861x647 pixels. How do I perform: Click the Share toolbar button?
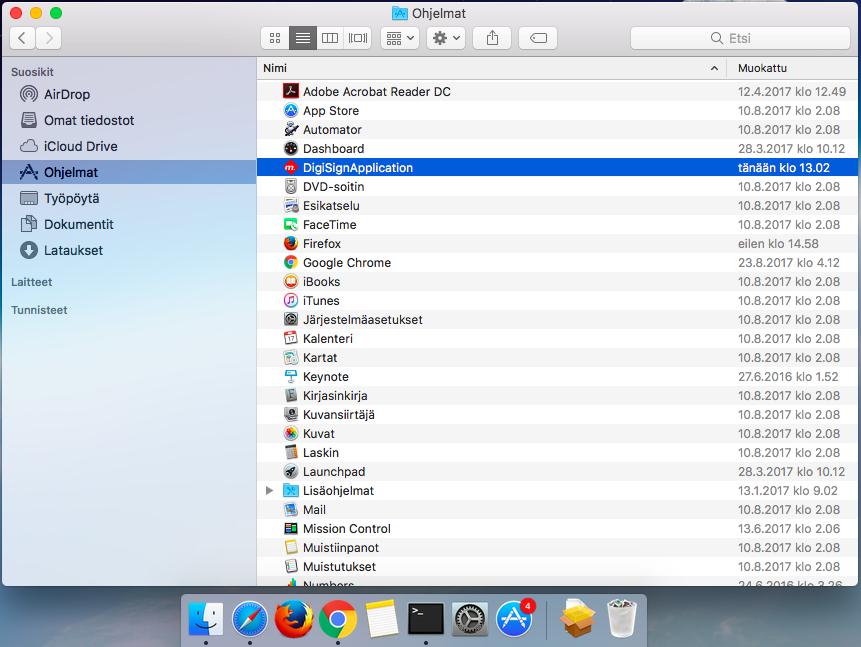[493, 38]
